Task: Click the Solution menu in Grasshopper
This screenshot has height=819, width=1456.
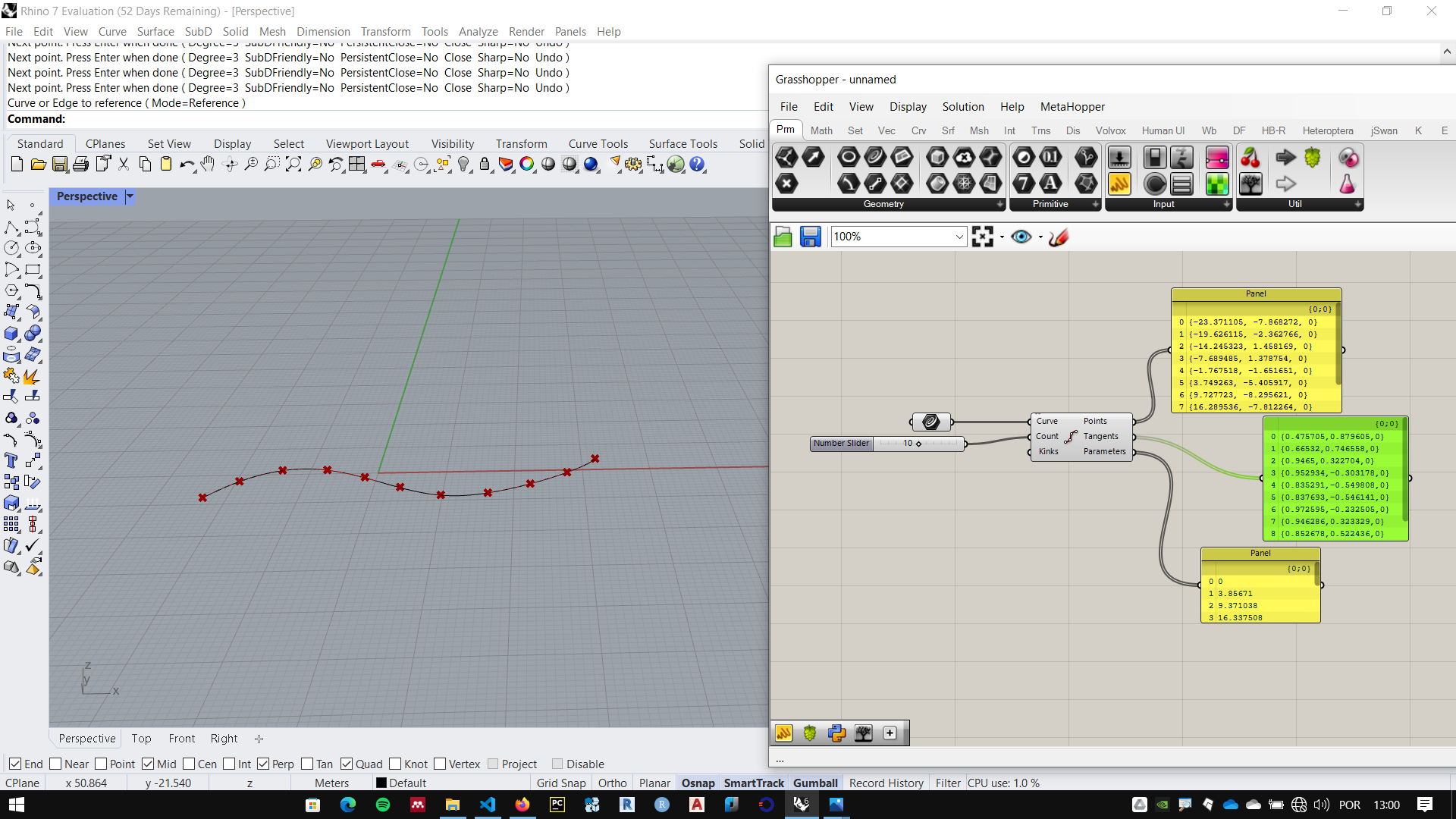Action: [x=962, y=106]
